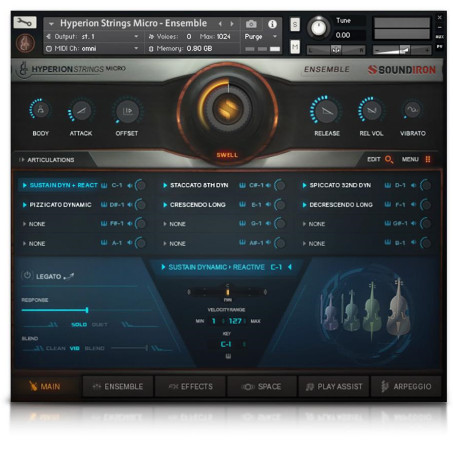The image size is (453, 461).
Task: Open the Purge dropdown
Action: (x=261, y=36)
